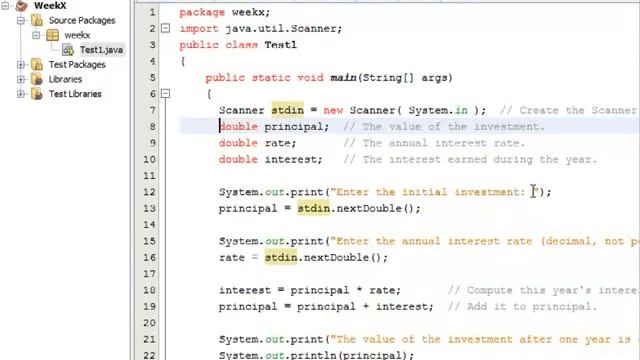Click the weekx package icon
The width and height of the screenshot is (640, 360).
click(52, 35)
